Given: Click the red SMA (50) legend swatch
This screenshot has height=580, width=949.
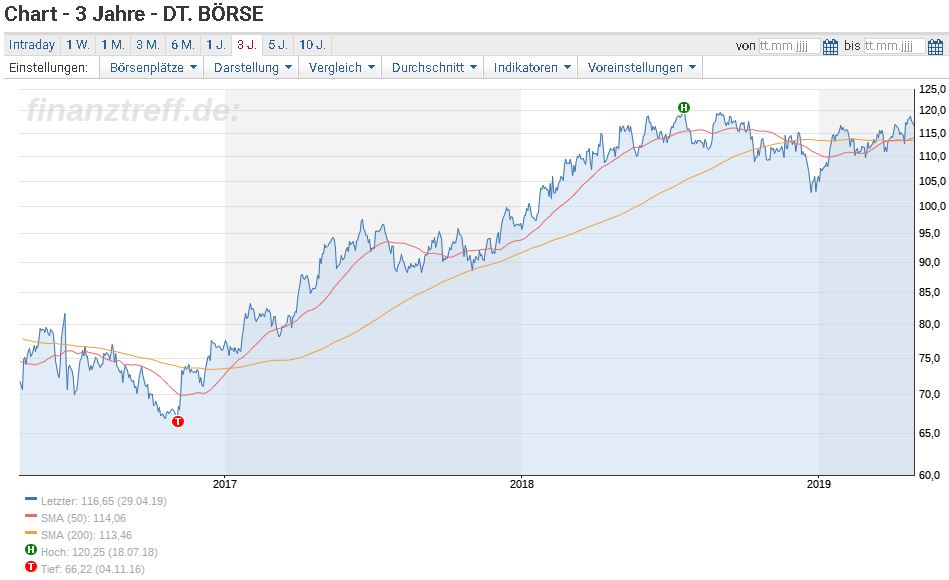Looking at the screenshot, I should (31, 516).
